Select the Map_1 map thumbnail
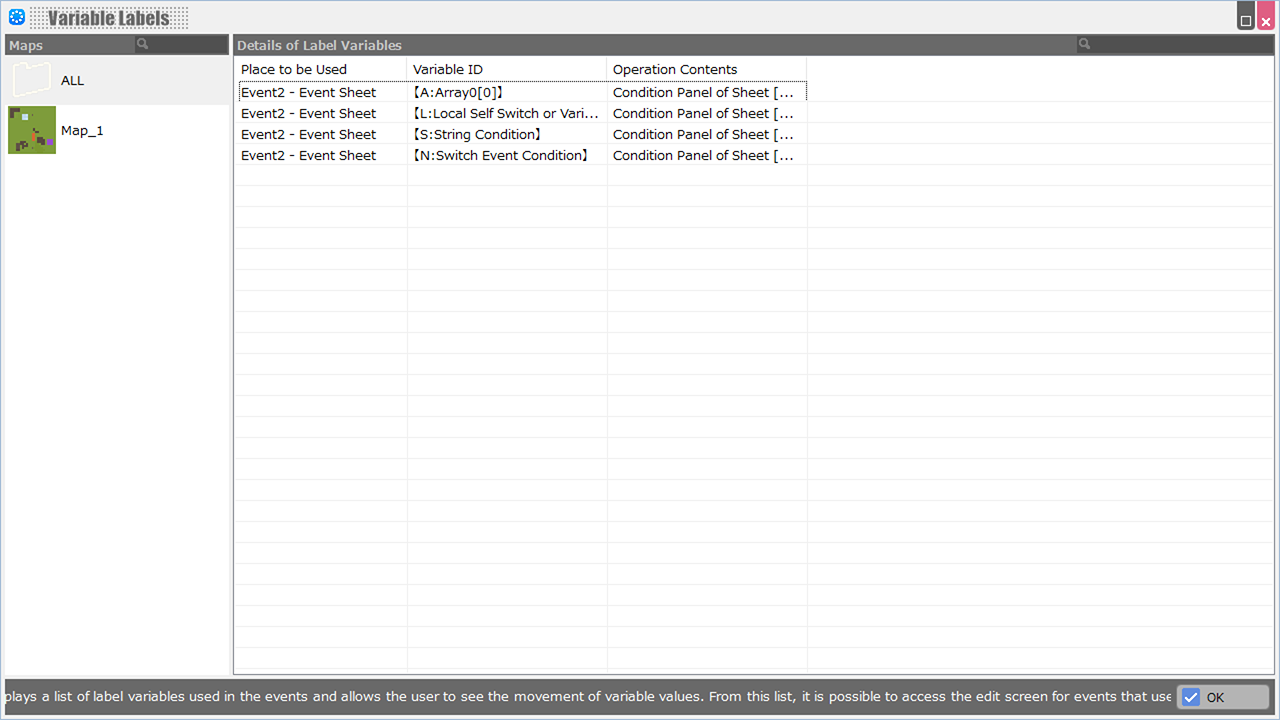 pos(32,130)
